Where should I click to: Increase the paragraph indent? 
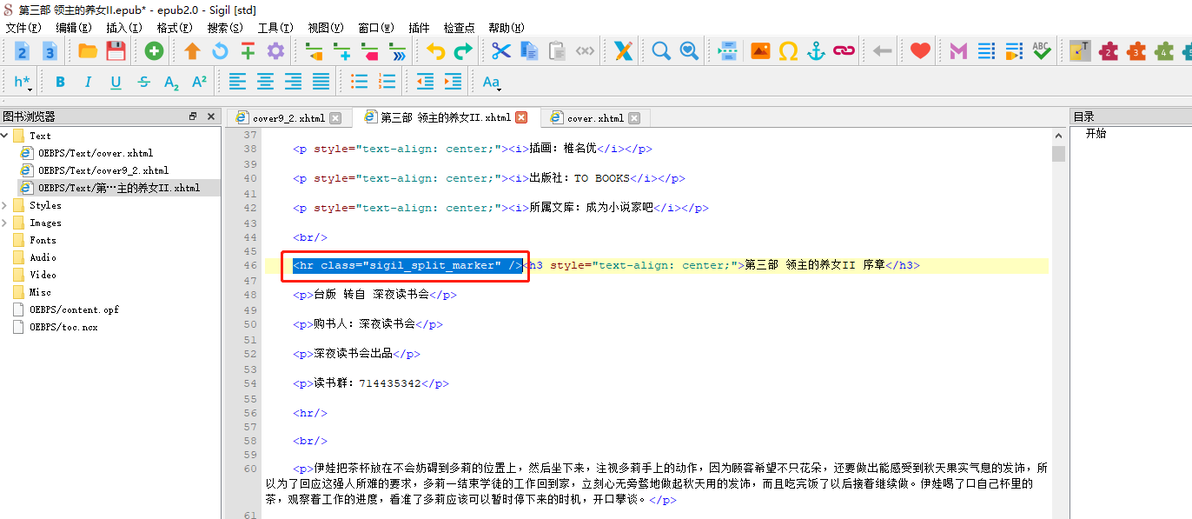click(x=453, y=82)
